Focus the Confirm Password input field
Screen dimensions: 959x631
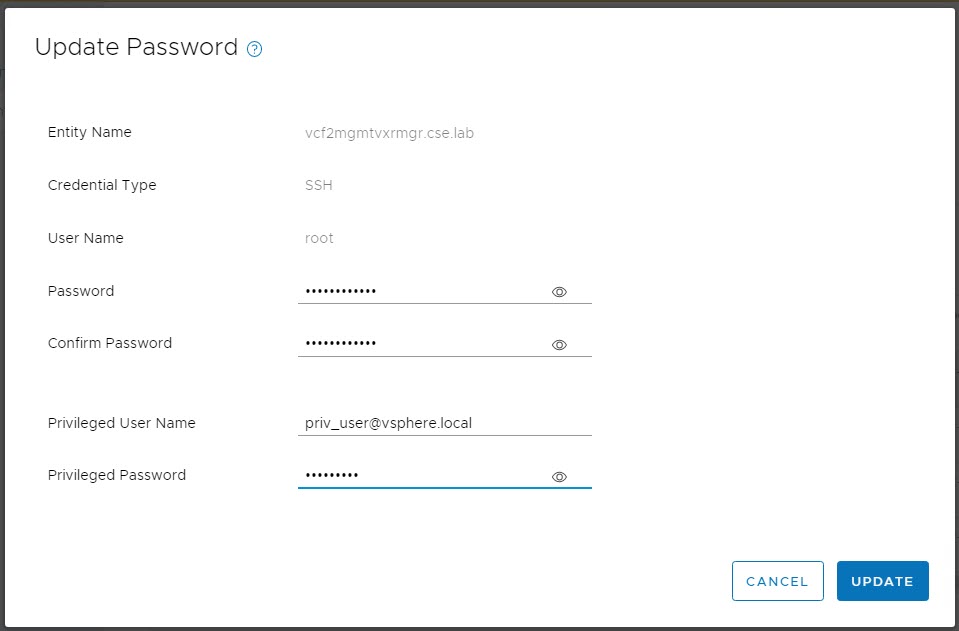pos(420,344)
